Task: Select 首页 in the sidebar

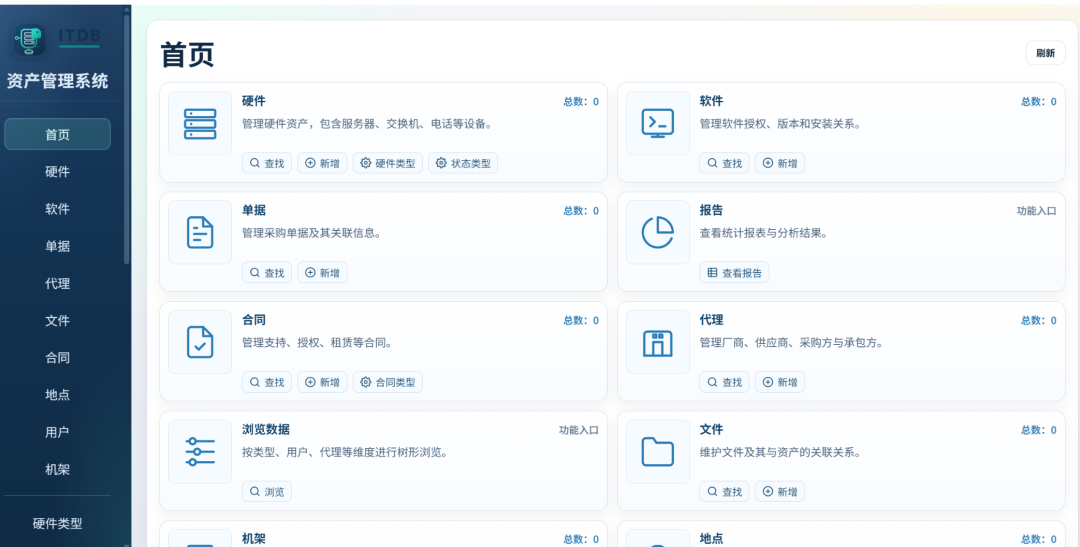Action: [x=57, y=134]
